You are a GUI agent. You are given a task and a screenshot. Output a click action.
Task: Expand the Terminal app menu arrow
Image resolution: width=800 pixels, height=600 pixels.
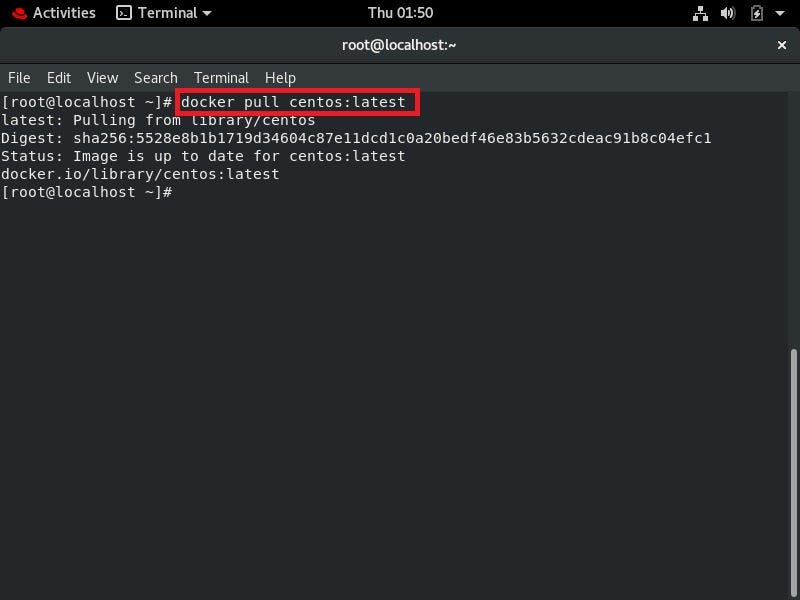pos(207,14)
